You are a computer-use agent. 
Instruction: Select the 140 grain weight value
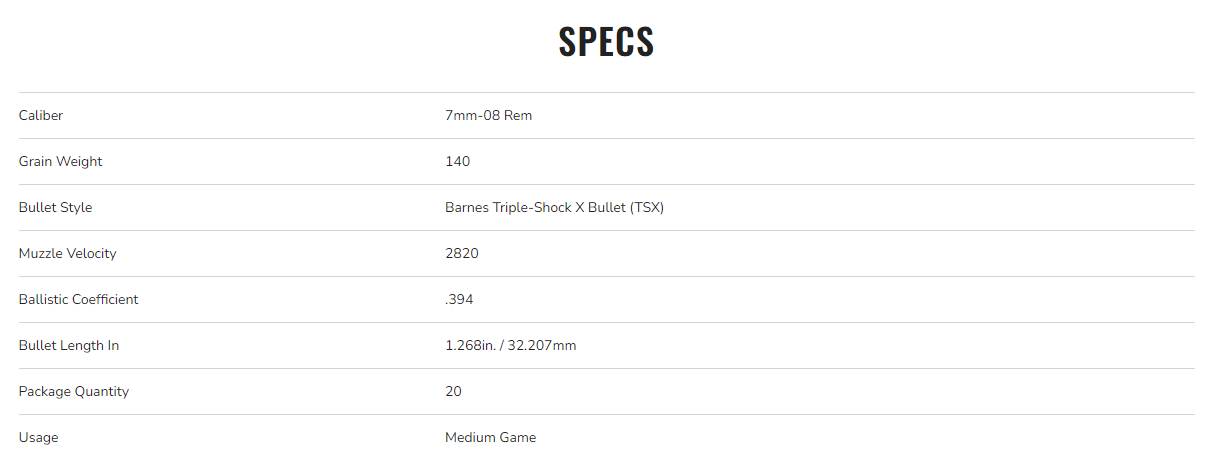coord(457,162)
